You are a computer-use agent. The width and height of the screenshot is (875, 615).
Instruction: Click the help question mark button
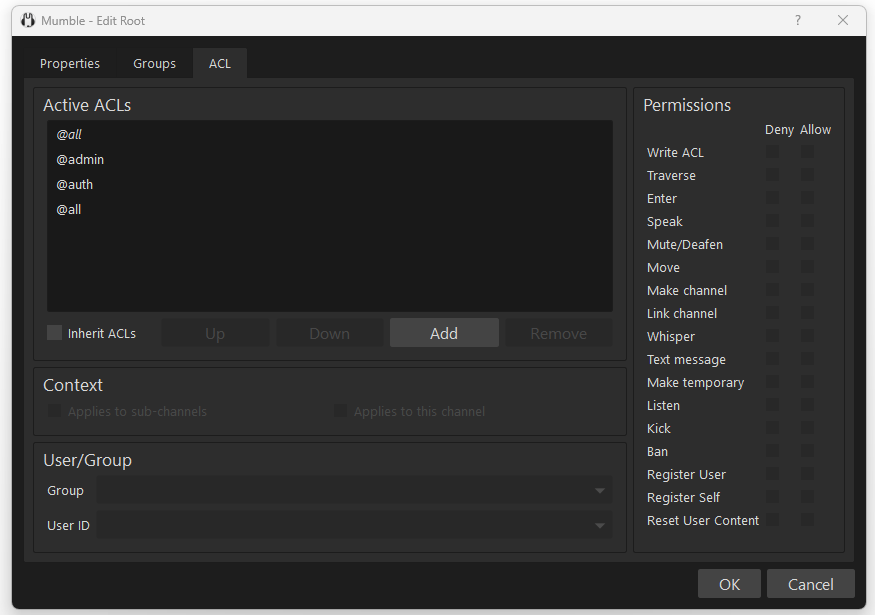pyautogui.click(x=797, y=20)
